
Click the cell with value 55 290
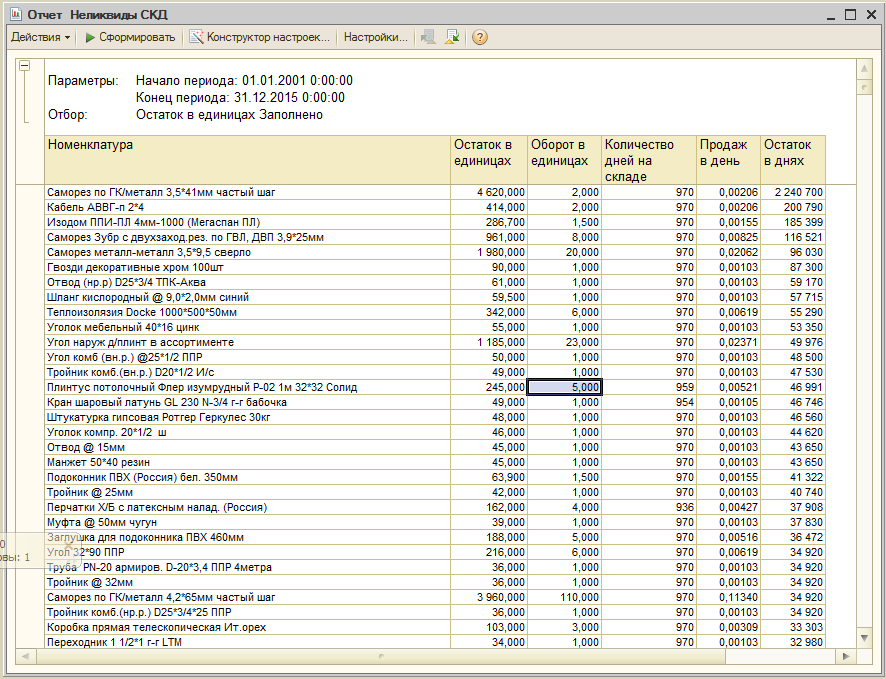coord(793,312)
